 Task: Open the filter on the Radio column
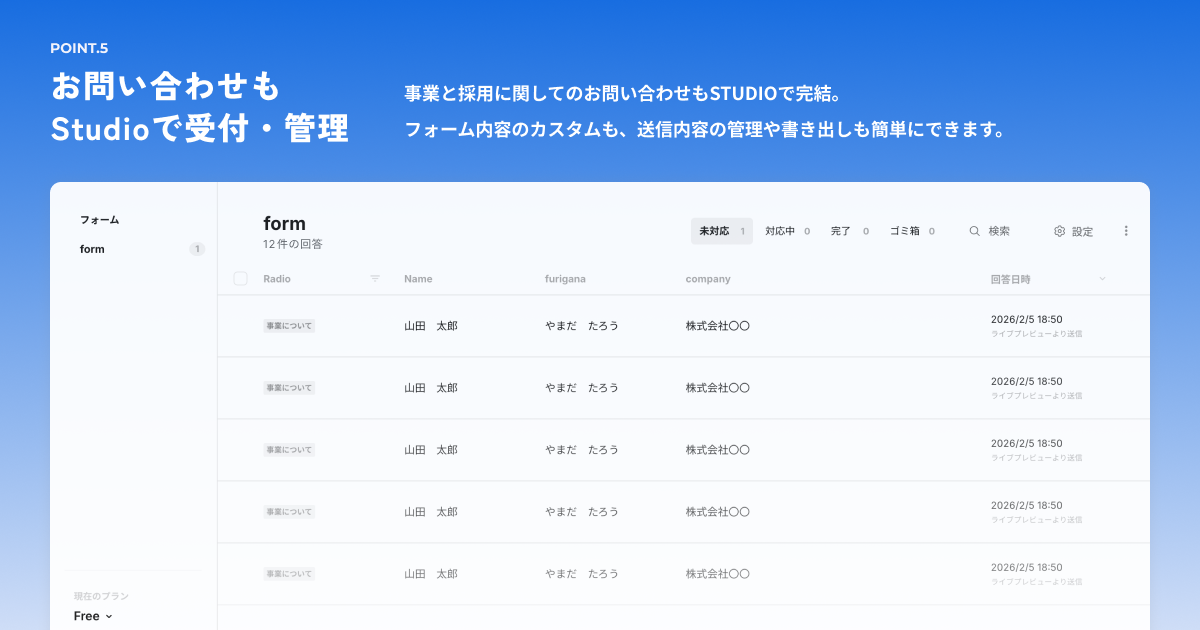coord(375,279)
